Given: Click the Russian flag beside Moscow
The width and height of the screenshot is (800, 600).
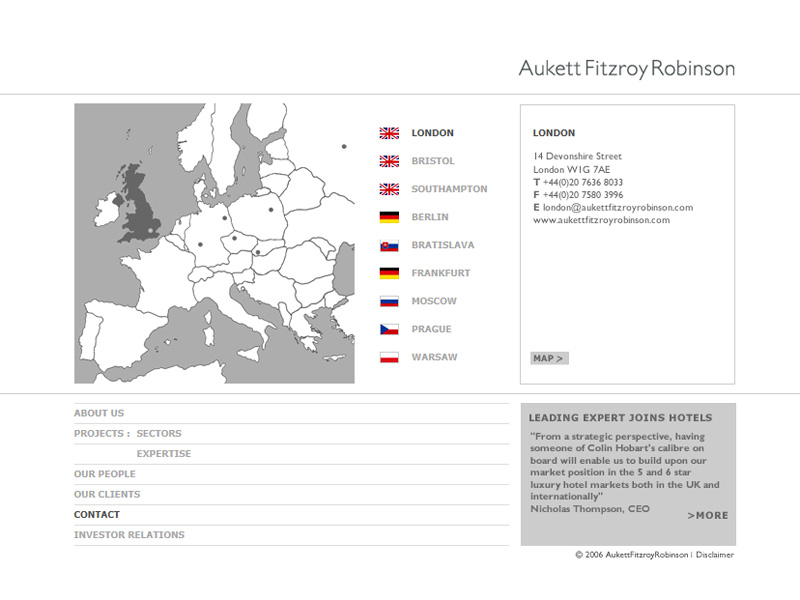Looking at the screenshot, I should click(x=389, y=301).
